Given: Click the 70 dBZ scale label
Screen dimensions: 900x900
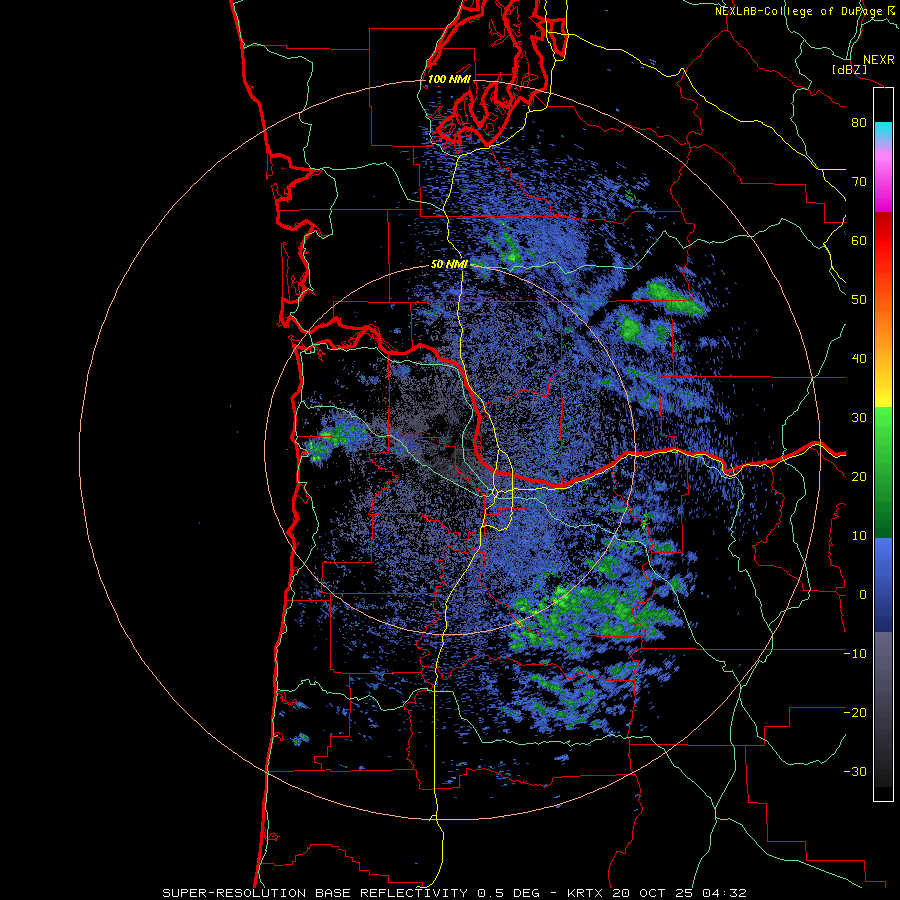Looking at the screenshot, I should 859,181.
